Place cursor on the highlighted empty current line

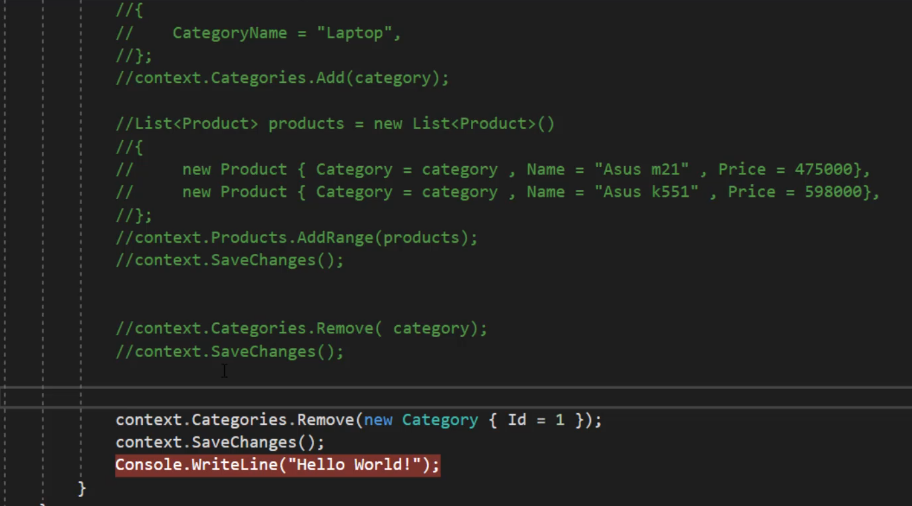click(x=456, y=397)
